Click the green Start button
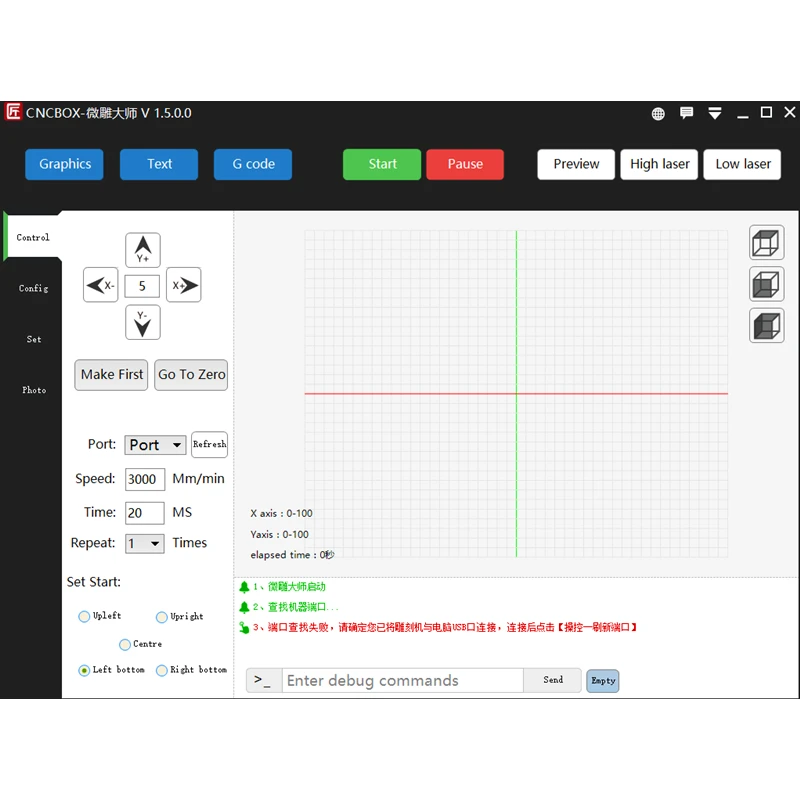Image resolution: width=800 pixels, height=800 pixels. [x=382, y=164]
